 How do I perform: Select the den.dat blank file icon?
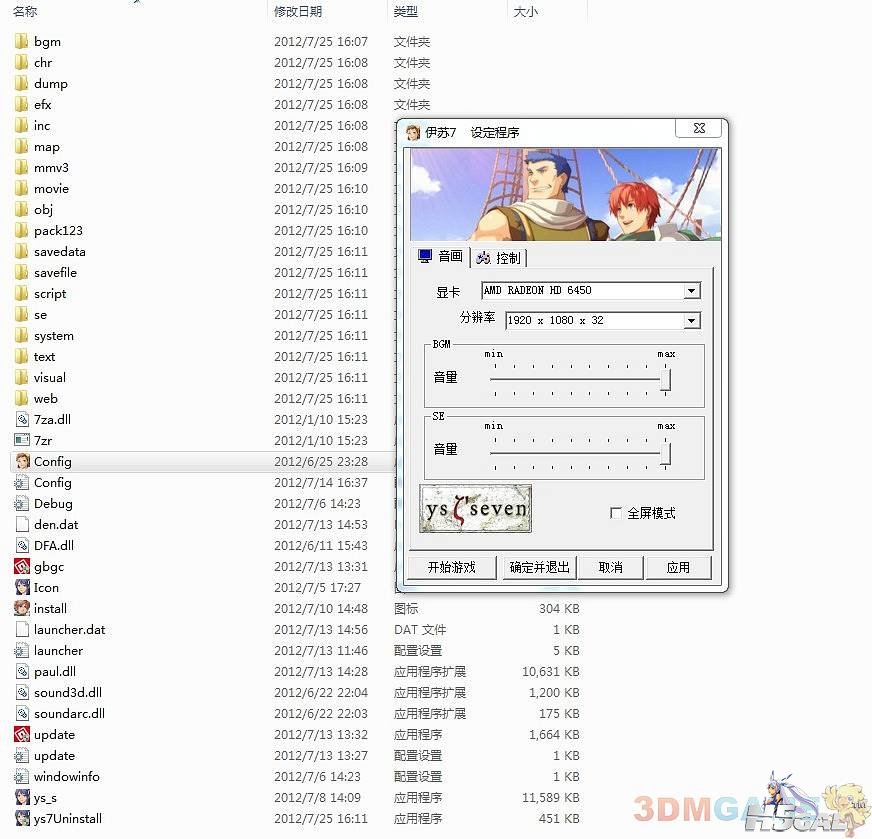pos(22,524)
